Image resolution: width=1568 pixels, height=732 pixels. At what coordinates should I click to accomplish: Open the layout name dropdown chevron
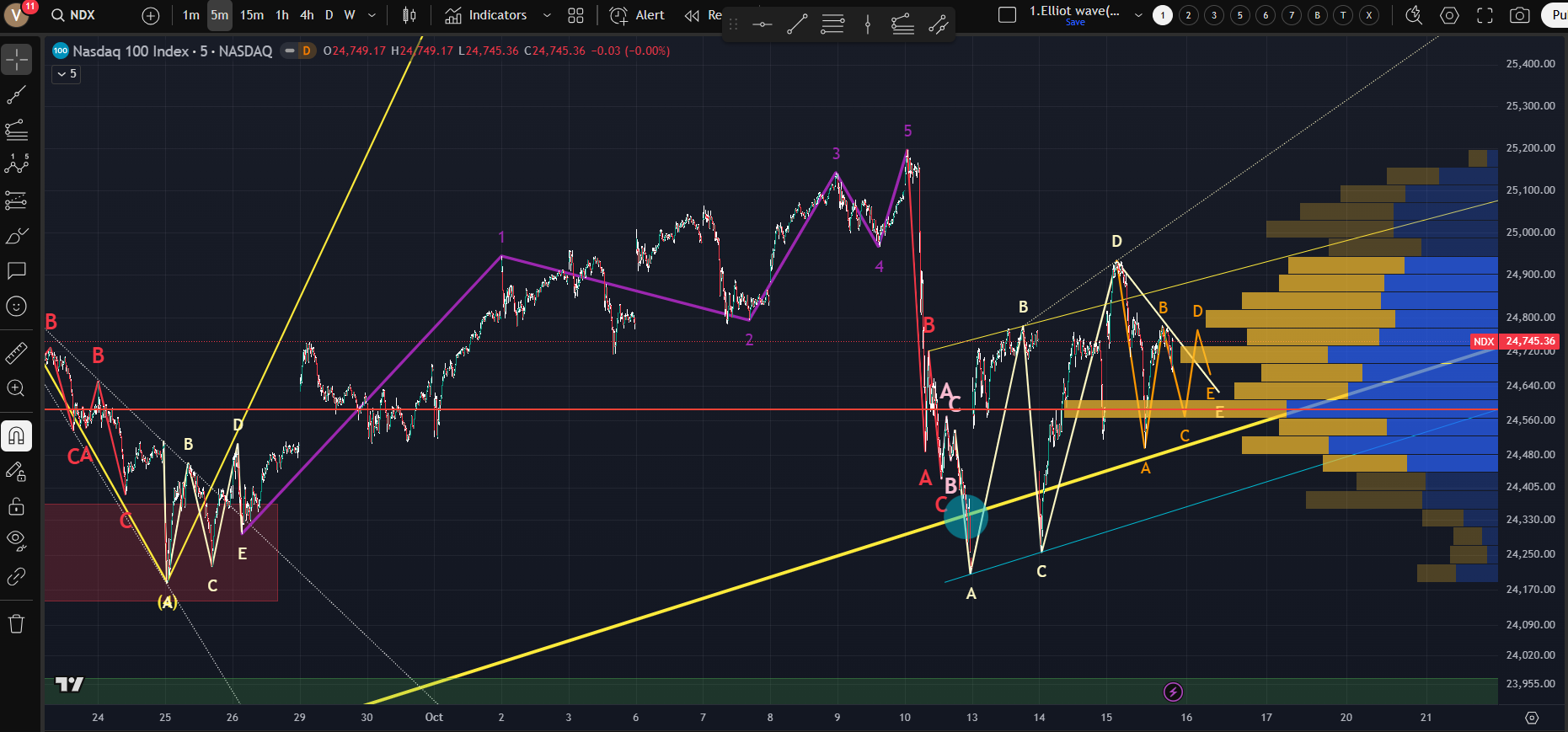click(x=1138, y=15)
